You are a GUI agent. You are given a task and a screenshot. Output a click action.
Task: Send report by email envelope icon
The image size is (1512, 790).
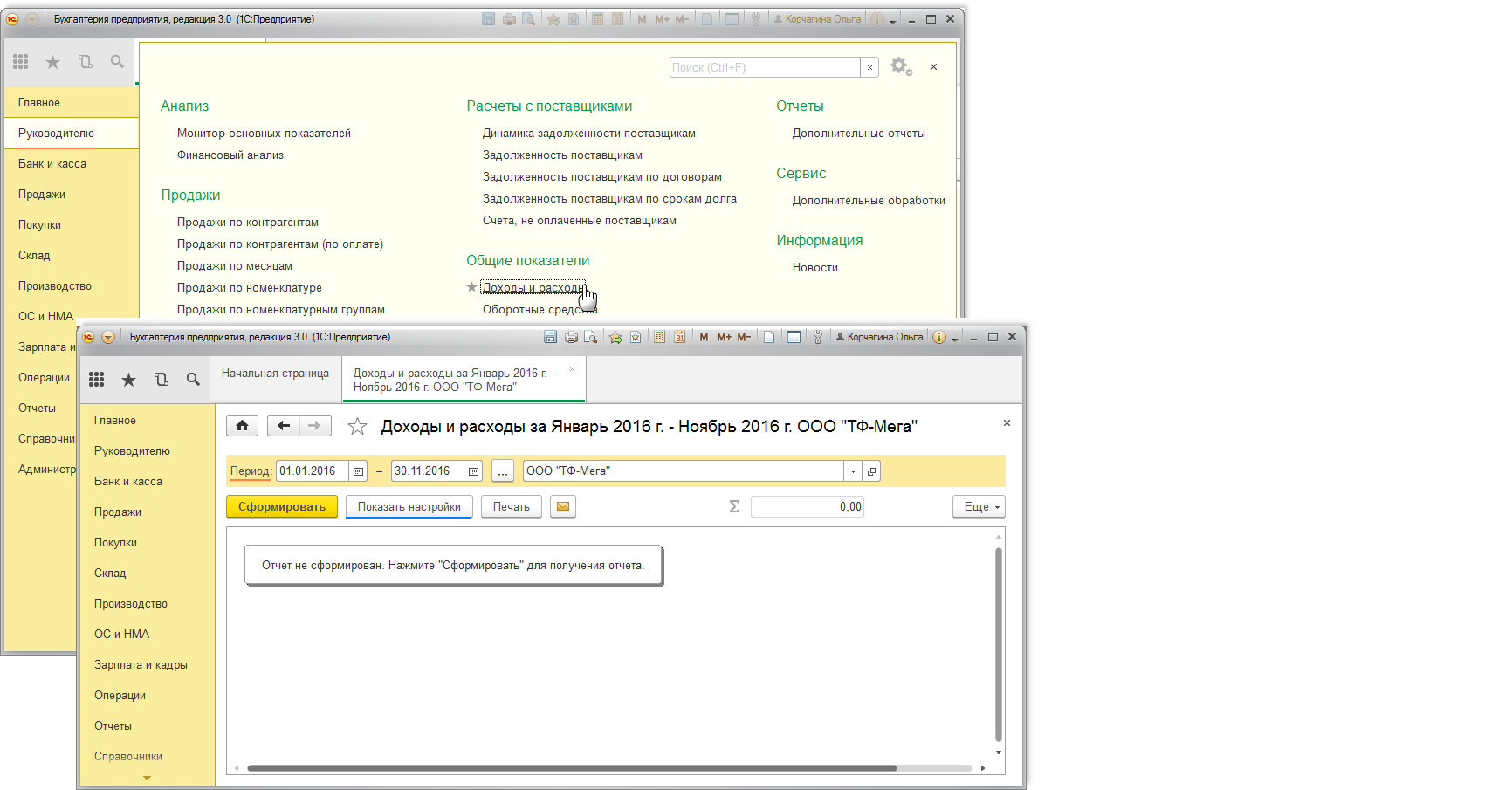coord(563,506)
